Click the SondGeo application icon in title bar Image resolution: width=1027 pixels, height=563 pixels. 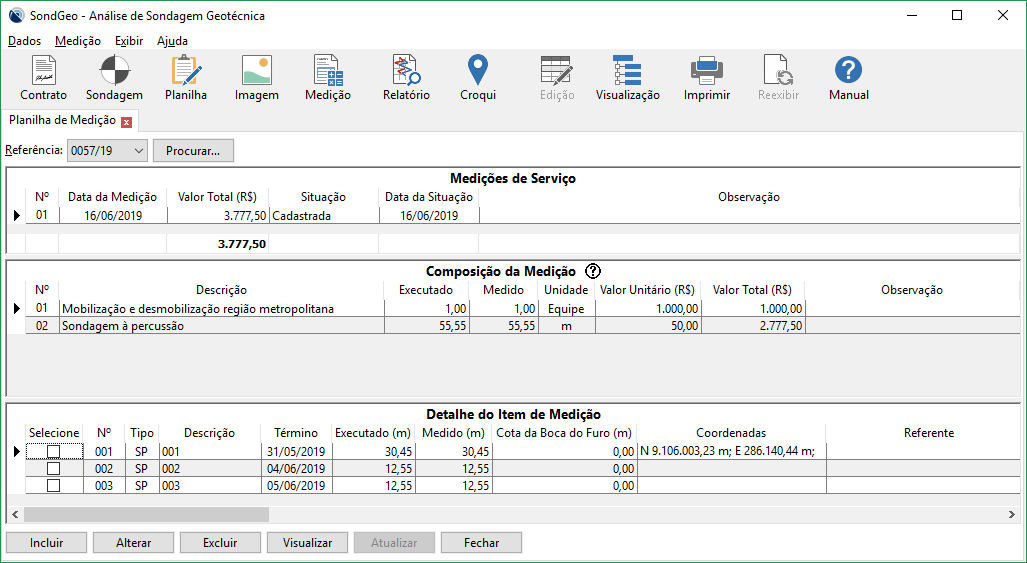[17, 15]
